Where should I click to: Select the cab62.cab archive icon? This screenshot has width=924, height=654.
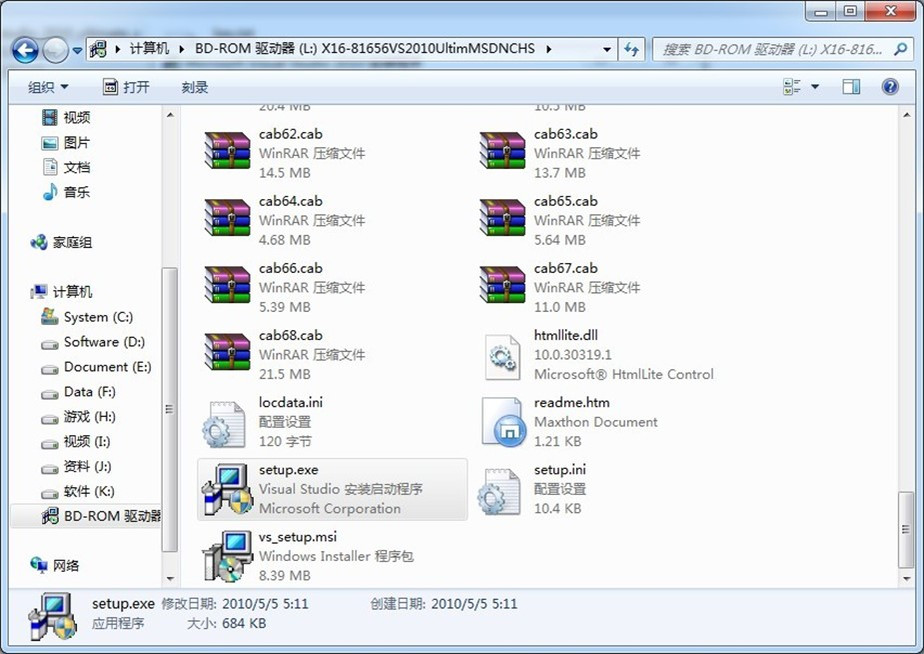227,151
